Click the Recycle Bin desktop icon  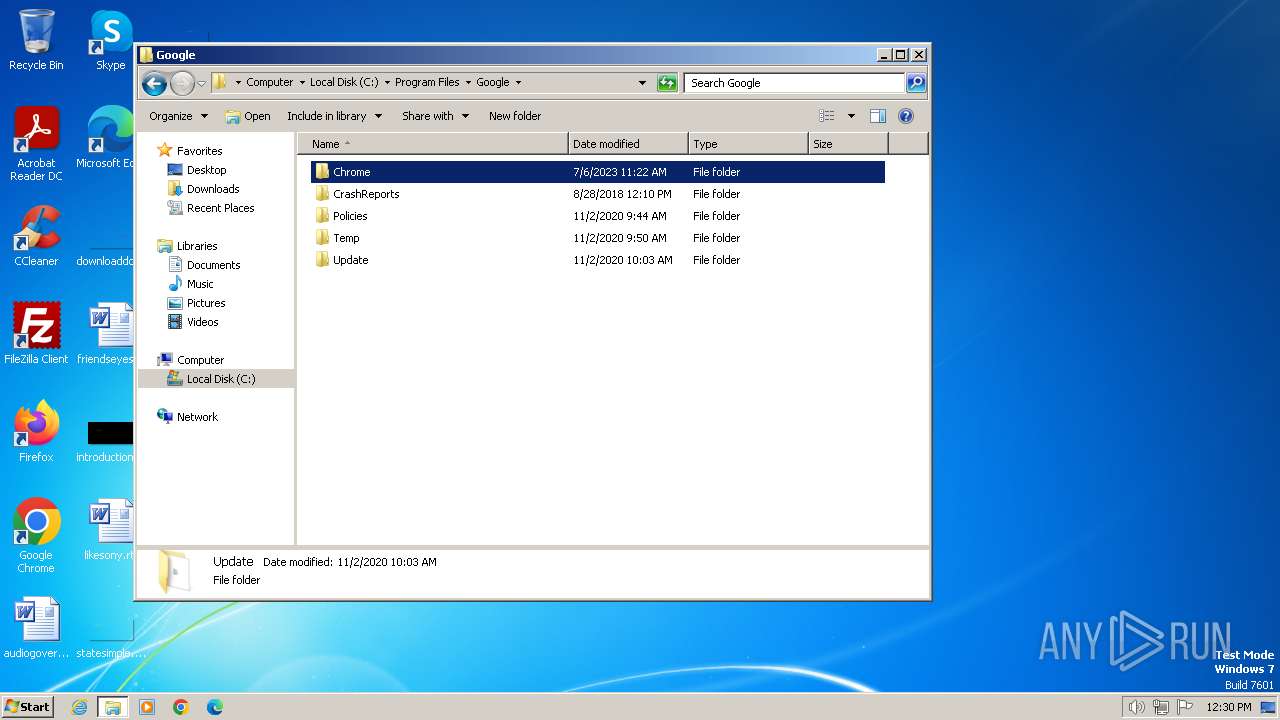point(36,40)
